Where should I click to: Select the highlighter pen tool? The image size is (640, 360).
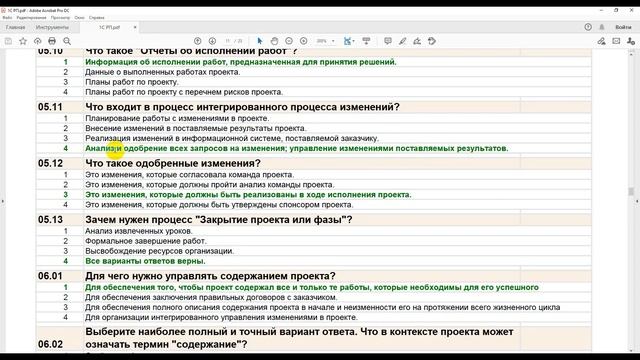point(402,41)
